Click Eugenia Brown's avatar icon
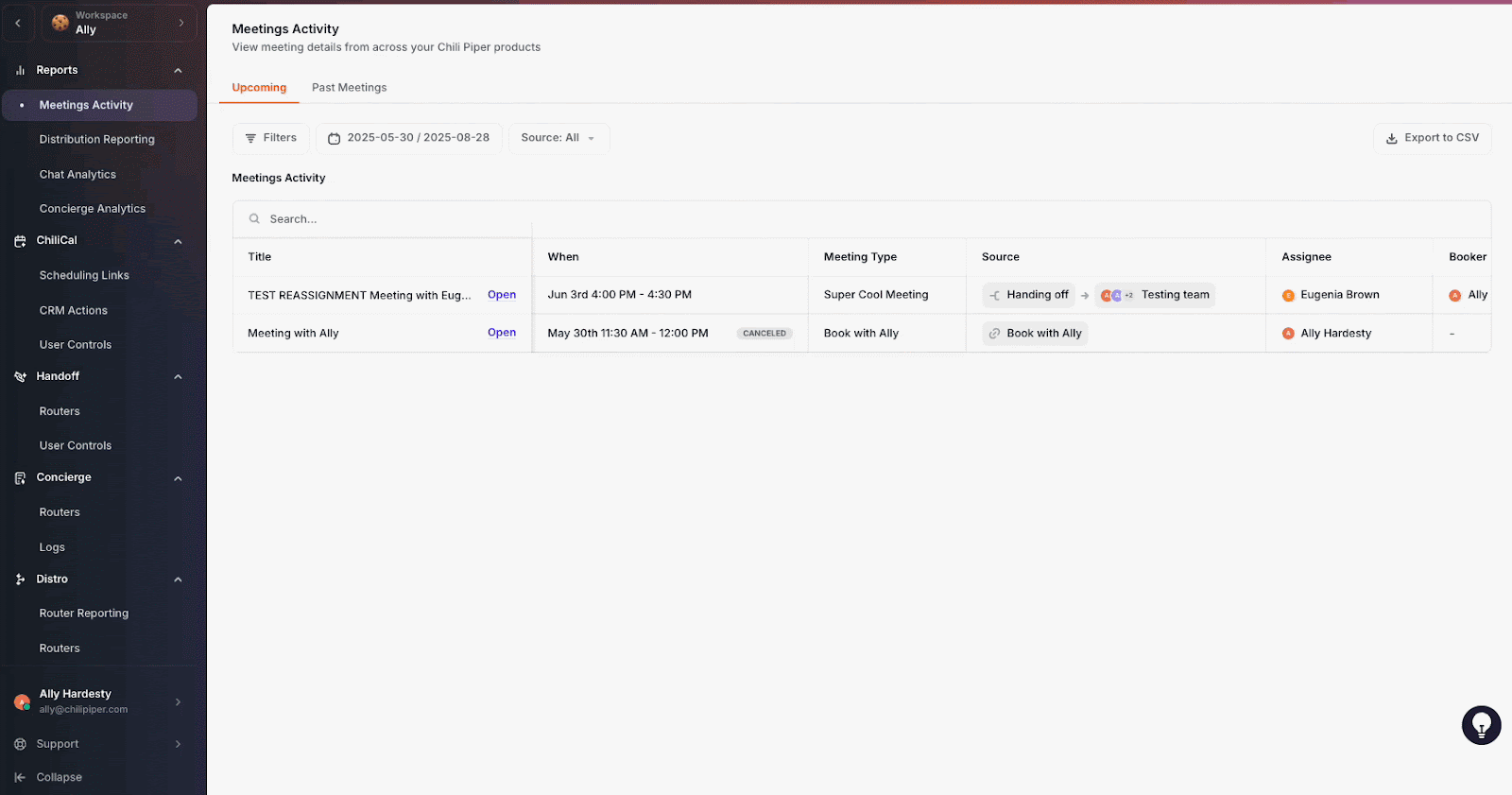Viewport: 1512px width, 795px height. (1288, 295)
